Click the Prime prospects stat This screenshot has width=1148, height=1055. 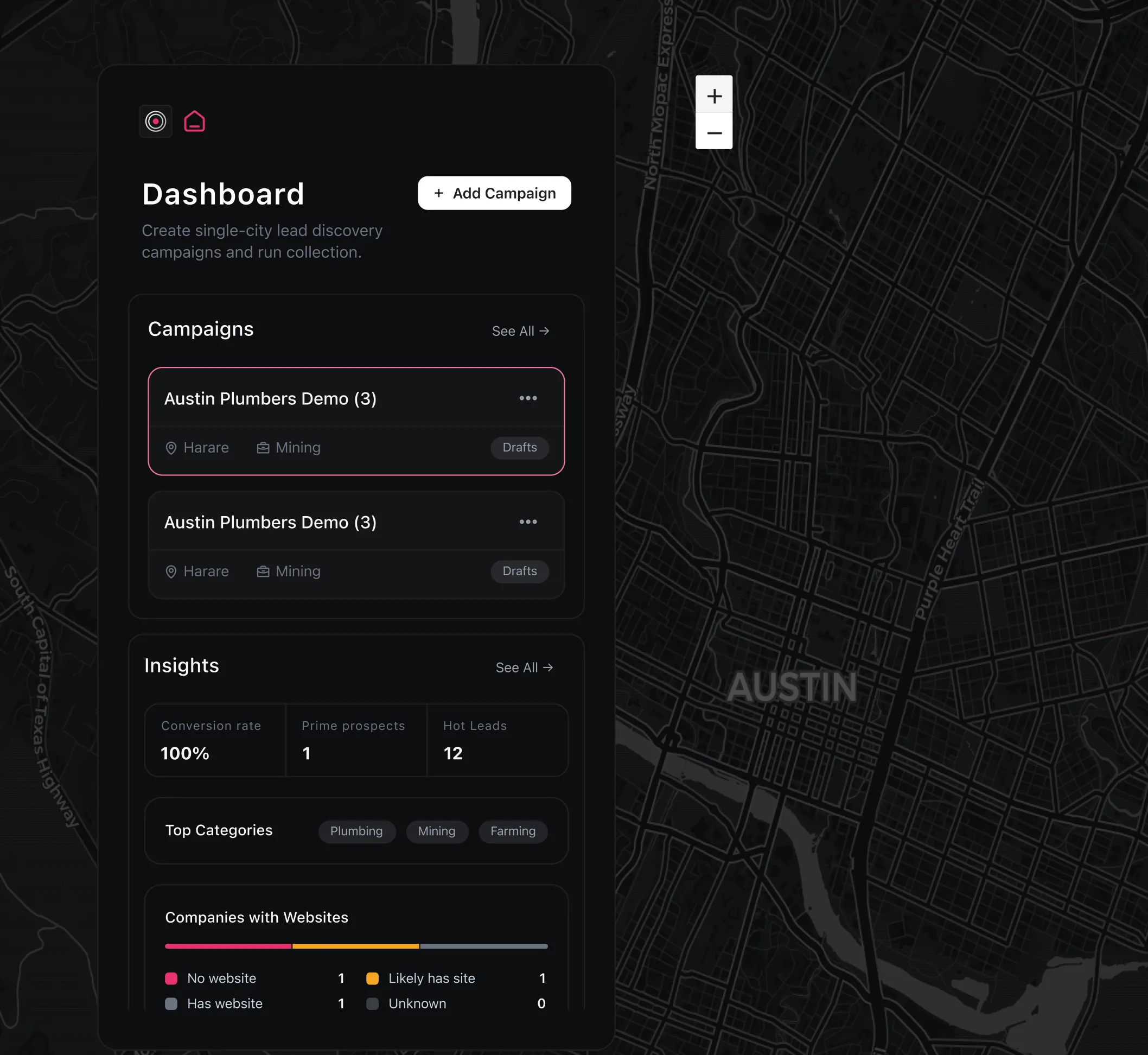point(356,740)
